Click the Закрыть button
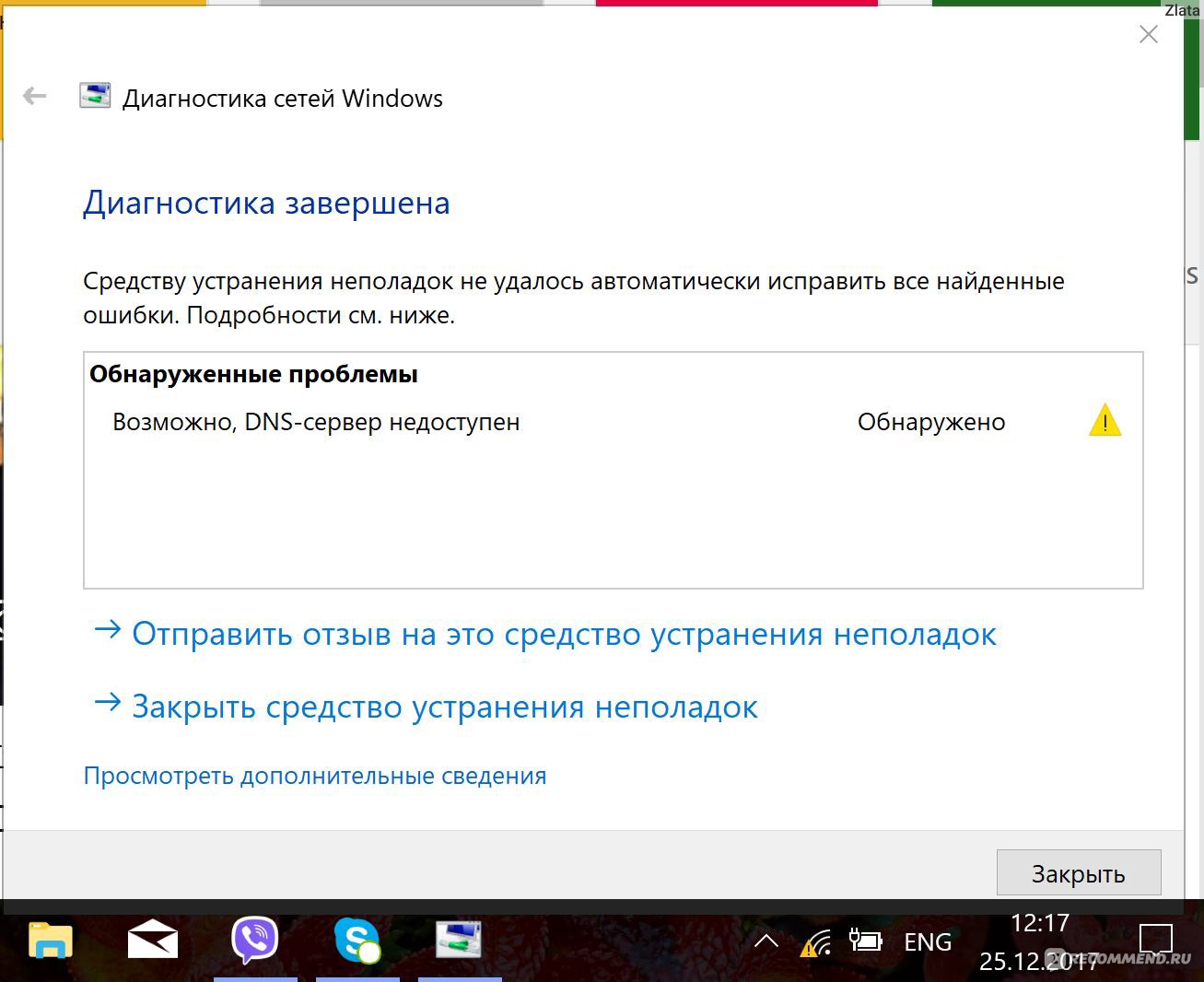Viewport: 1204px width, 982px height. click(x=1079, y=872)
